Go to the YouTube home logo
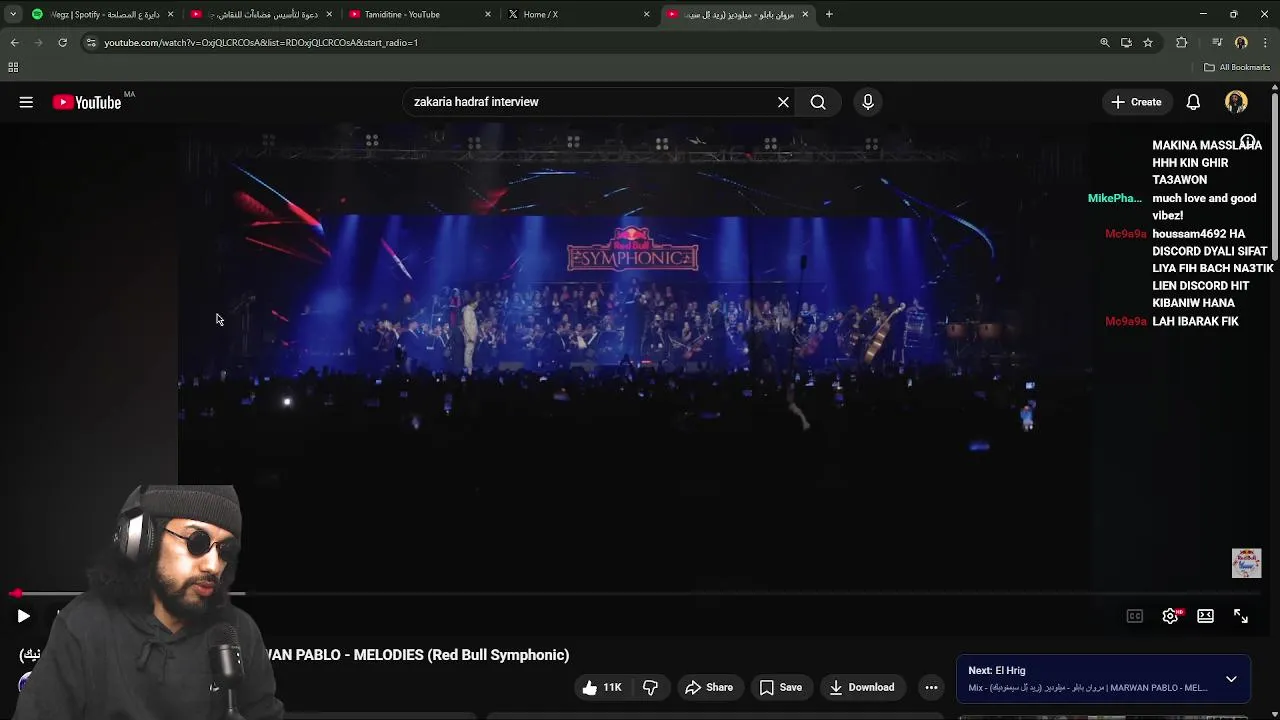 tap(87, 102)
